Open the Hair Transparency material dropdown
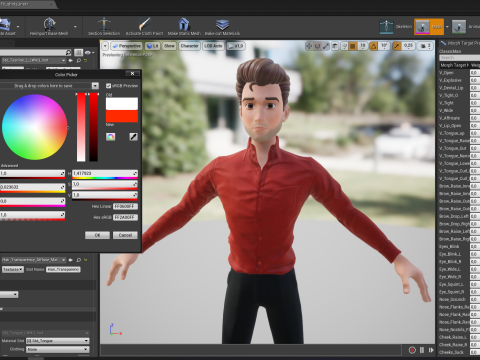 tap(33, 260)
